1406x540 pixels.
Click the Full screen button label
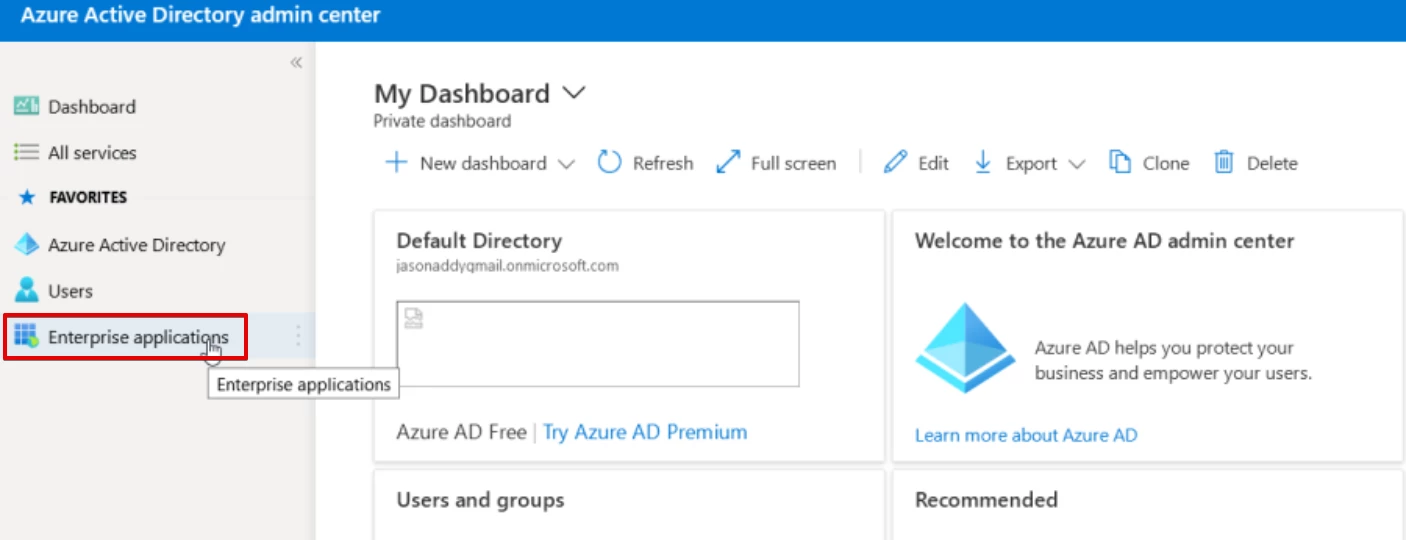click(793, 163)
